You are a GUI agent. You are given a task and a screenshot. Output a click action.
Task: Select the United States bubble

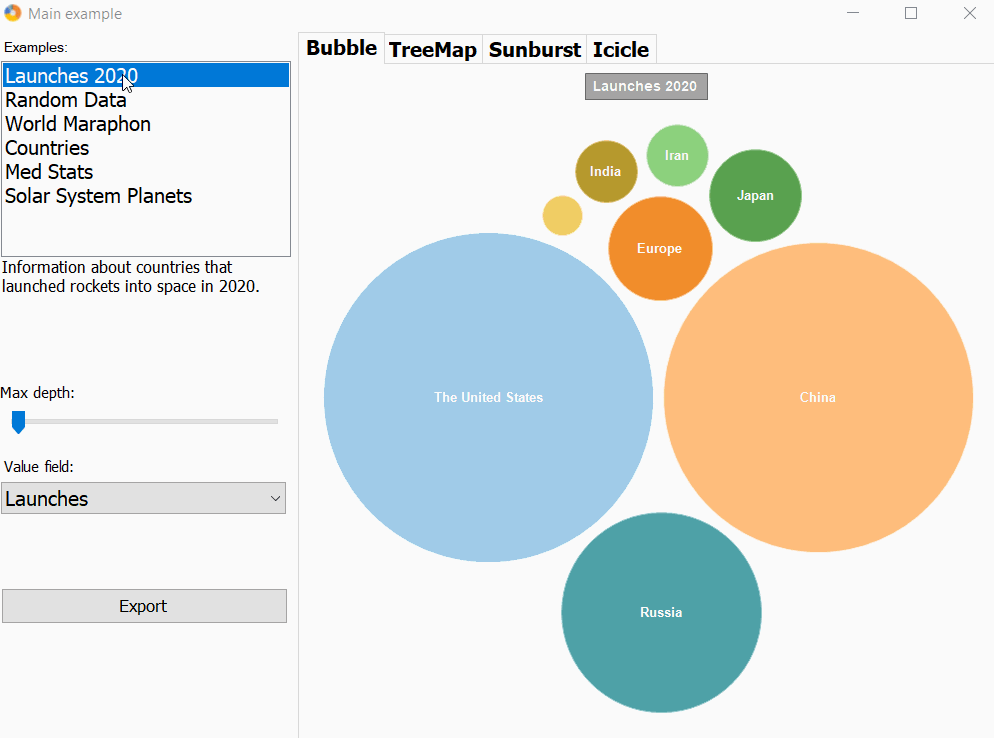click(488, 397)
